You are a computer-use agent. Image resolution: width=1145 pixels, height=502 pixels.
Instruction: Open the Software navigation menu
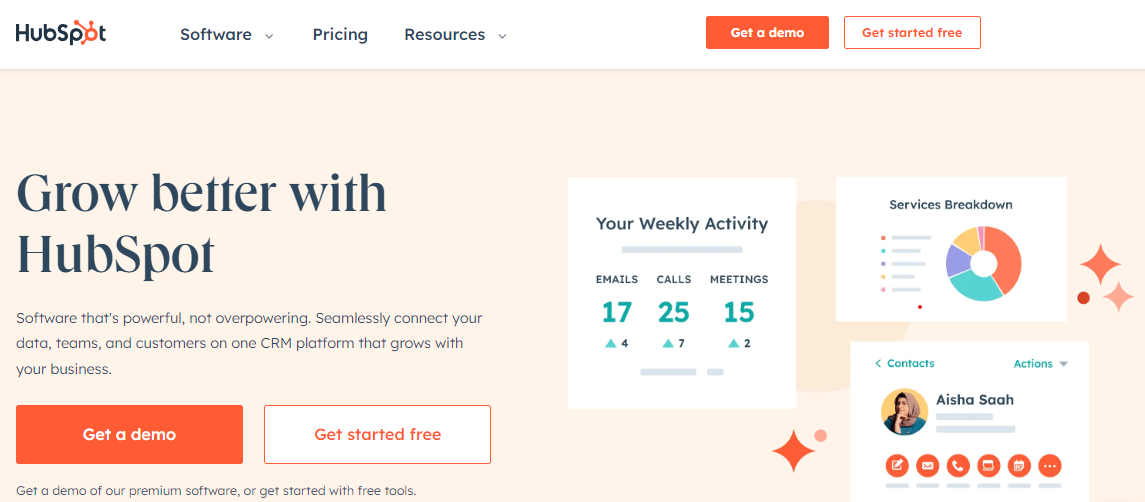(x=216, y=34)
